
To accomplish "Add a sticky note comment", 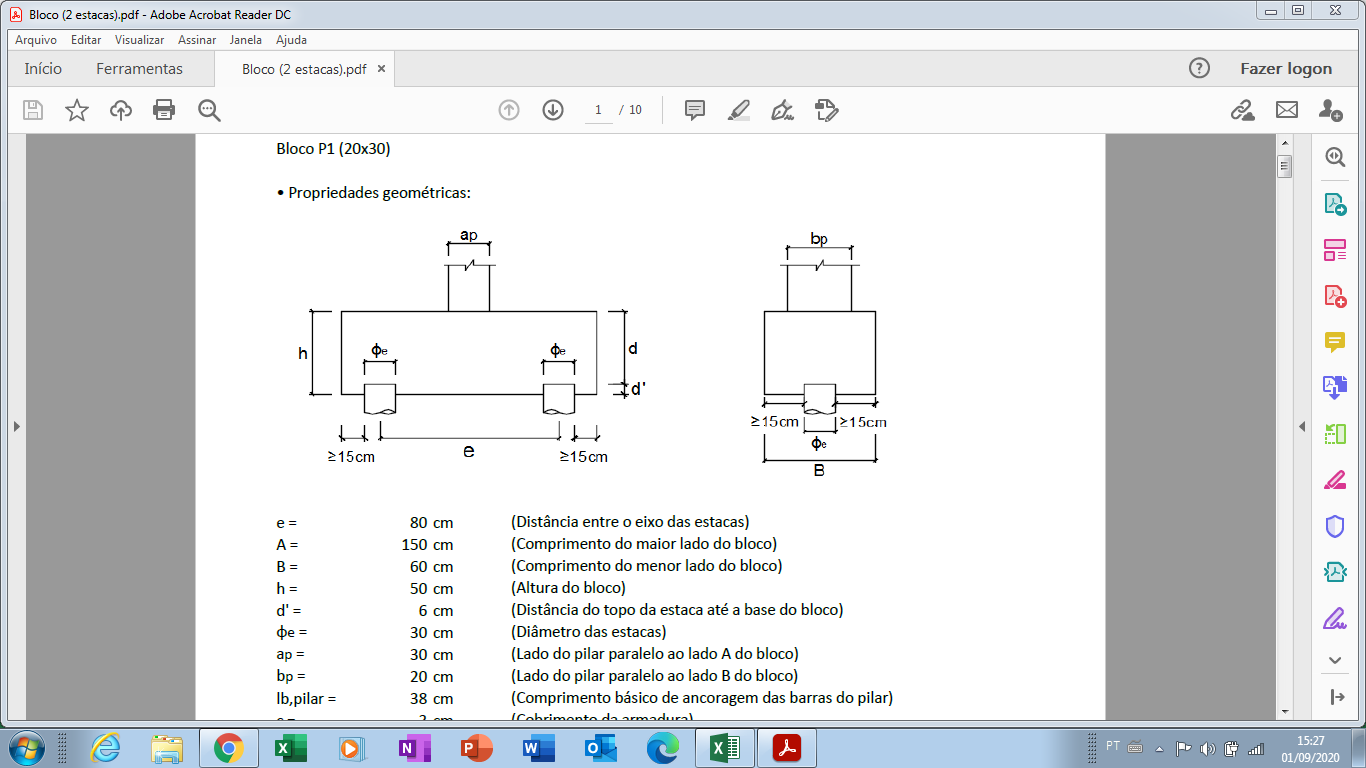I will (x=695, y=110).
